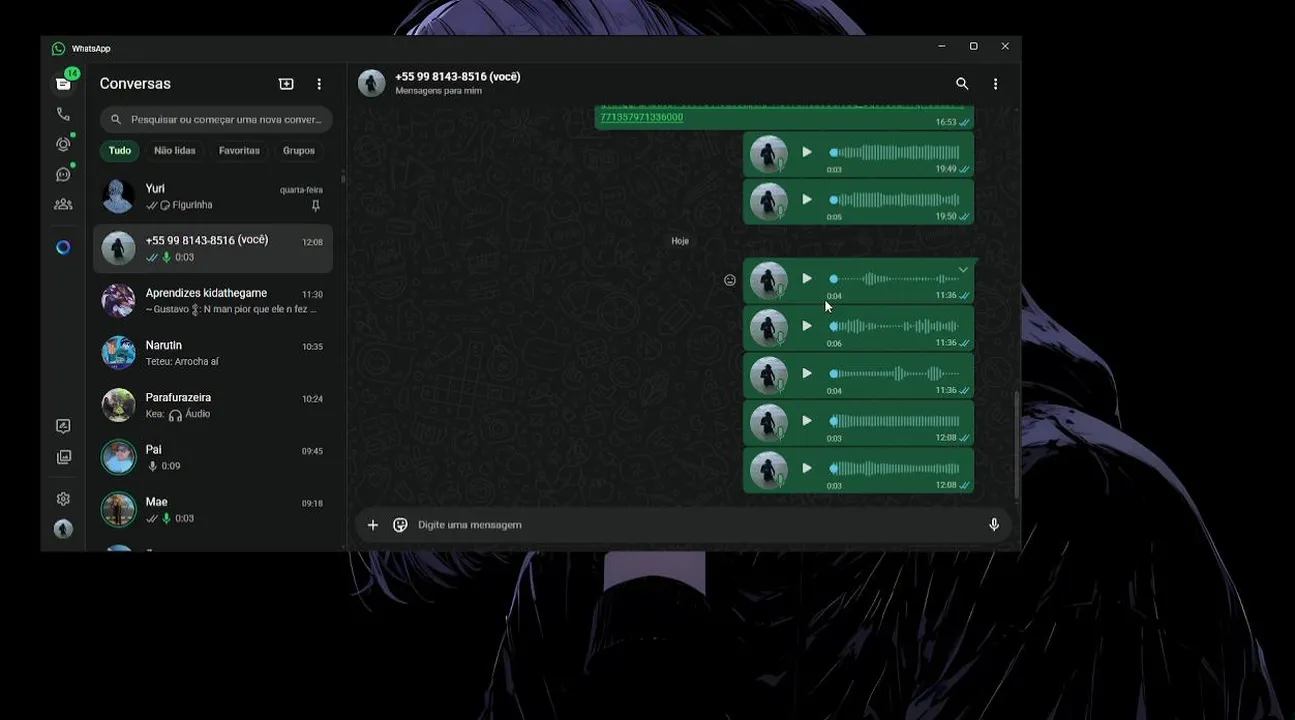Click the Kea: Áudio preview text

pos(178,414)
